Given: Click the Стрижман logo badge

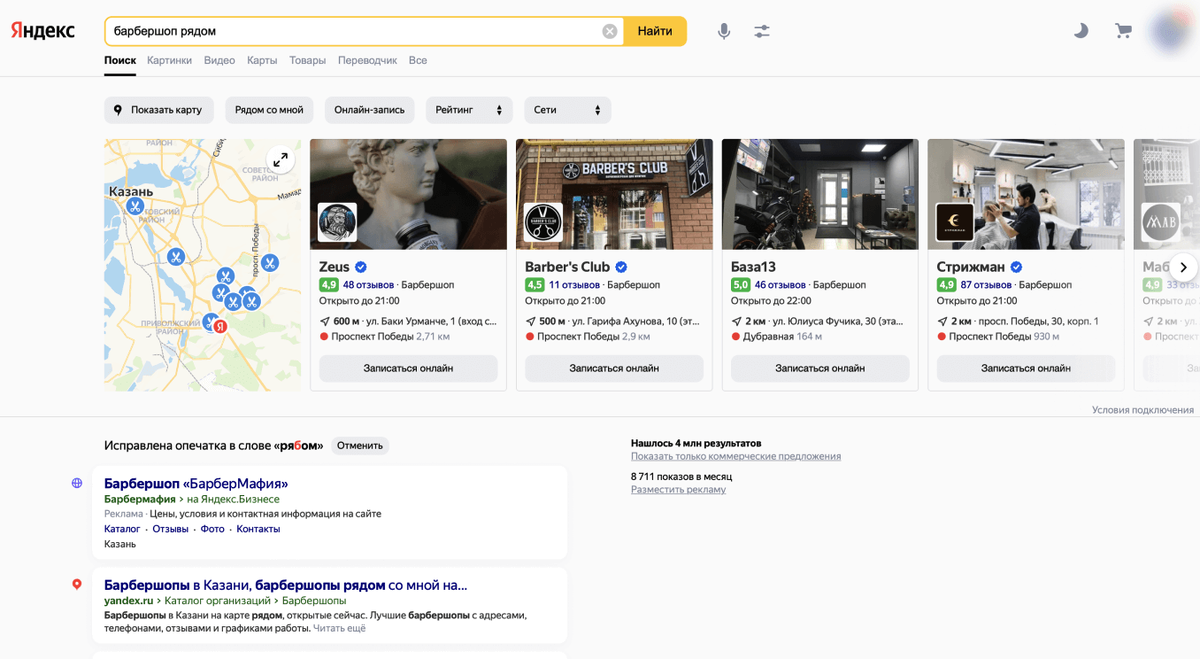Looking at the screenshot, I should (x=955, y=222).
